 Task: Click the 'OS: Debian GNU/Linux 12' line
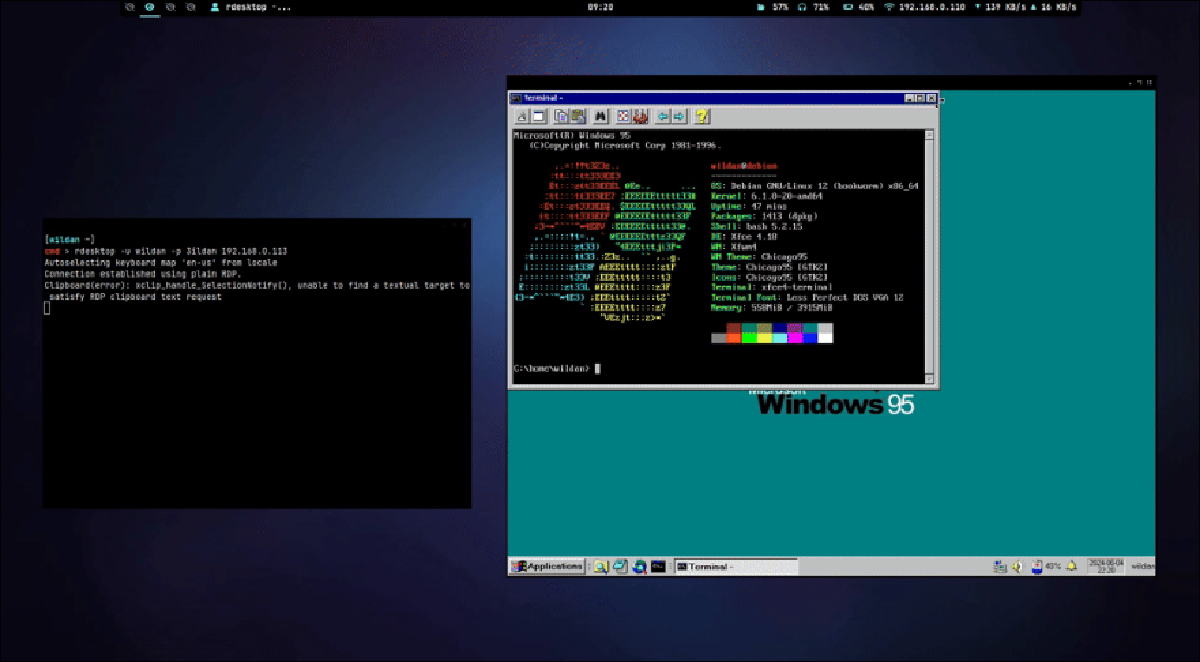pyautogui.click(x=814, y=186)
